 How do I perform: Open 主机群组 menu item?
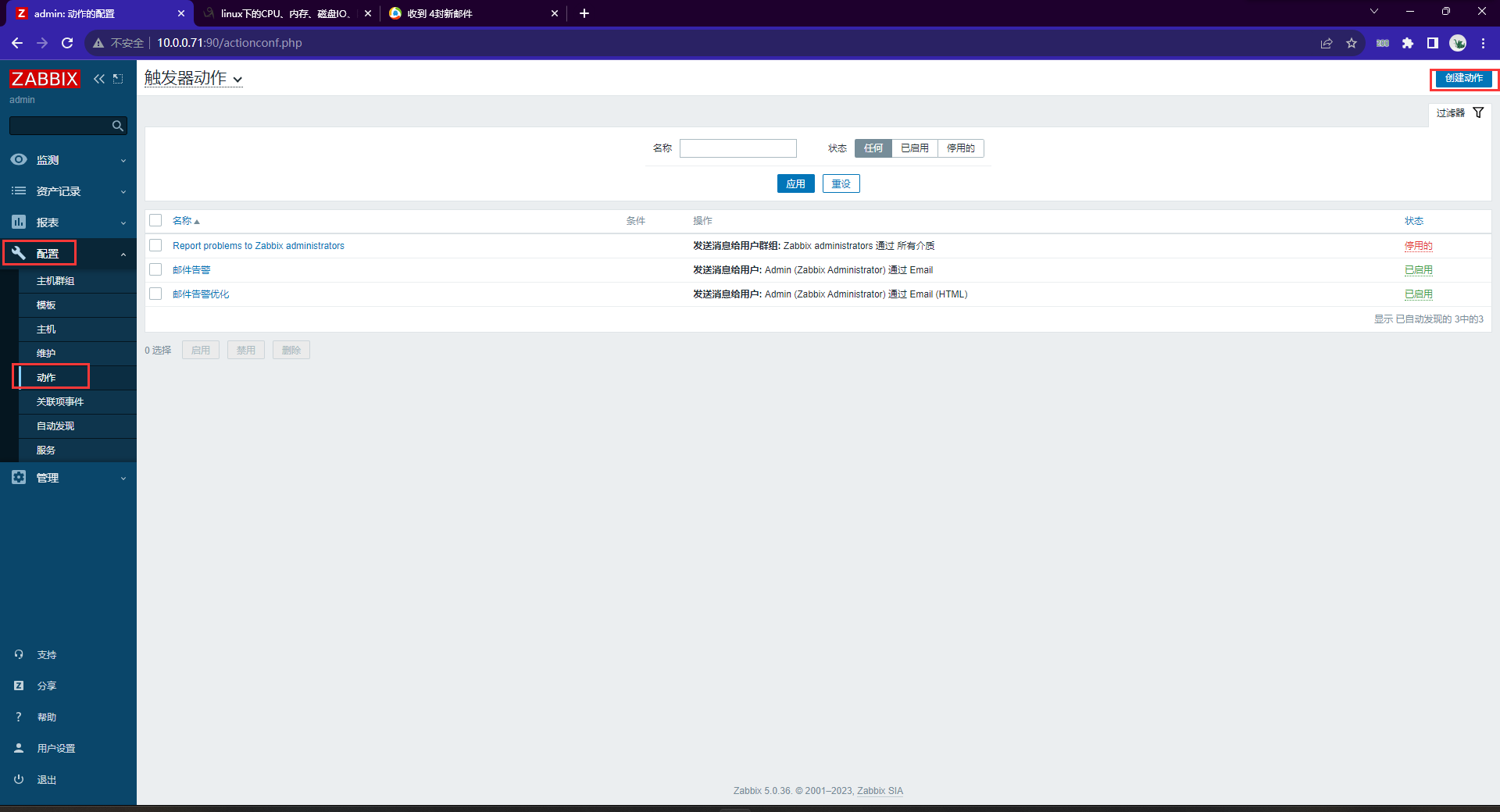point(55,280)
